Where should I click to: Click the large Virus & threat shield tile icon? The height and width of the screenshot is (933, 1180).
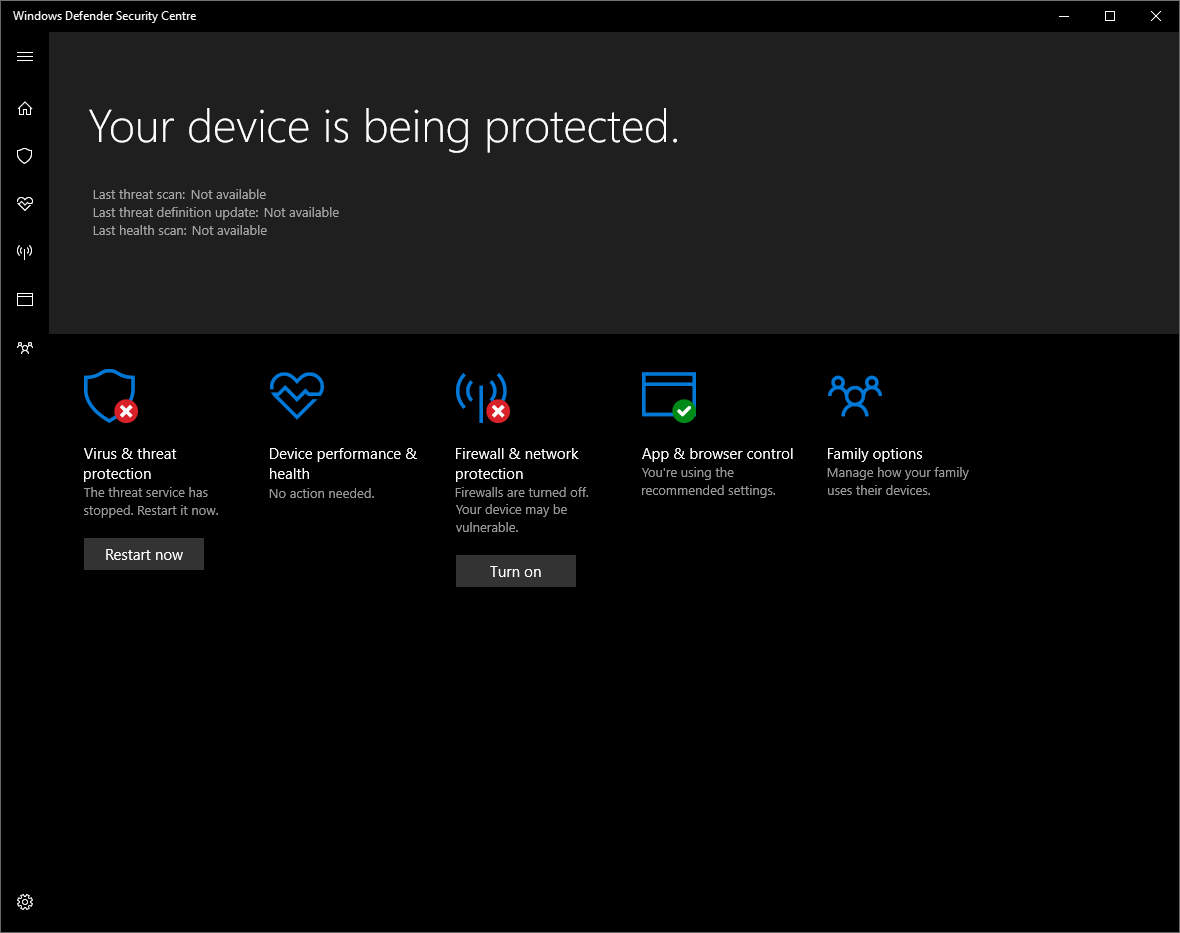(109, 396)
